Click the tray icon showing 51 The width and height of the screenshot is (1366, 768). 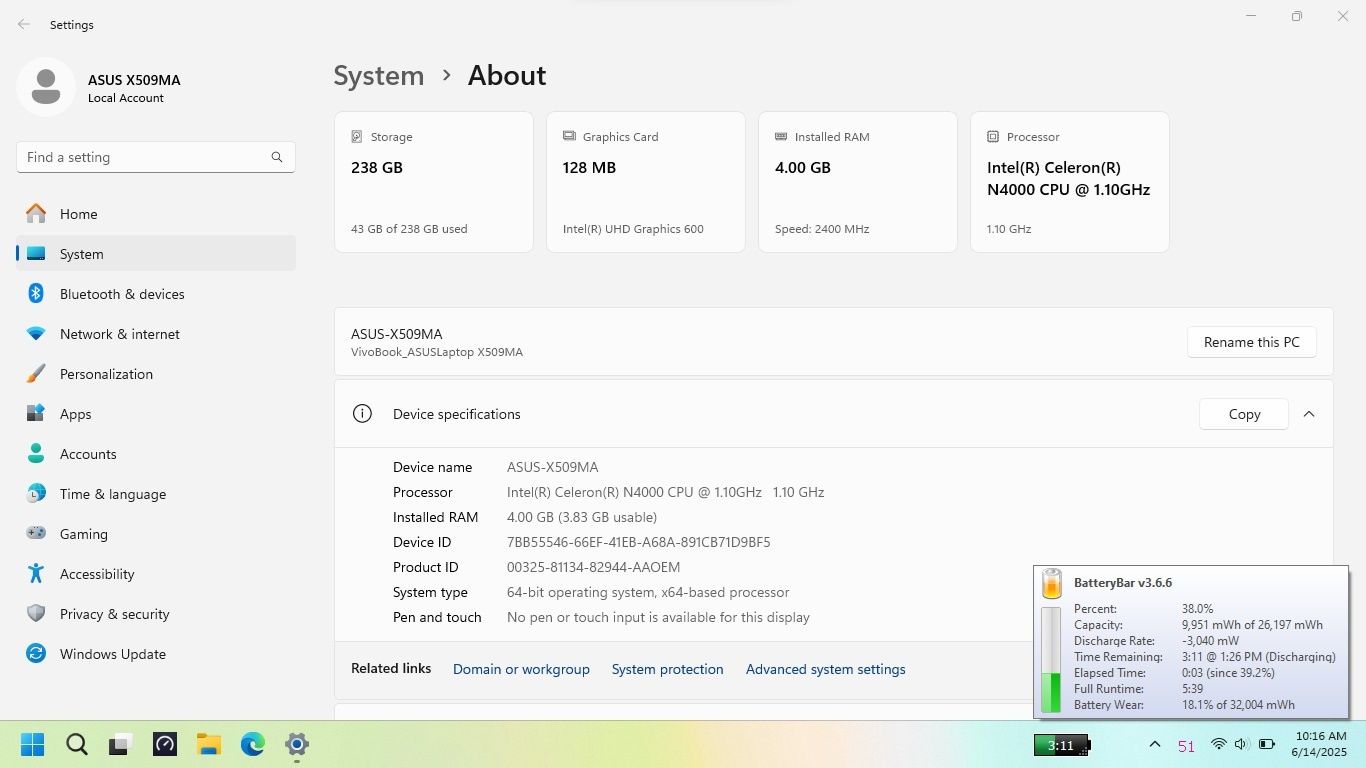pyautogui.click(x=1186, y=746)
